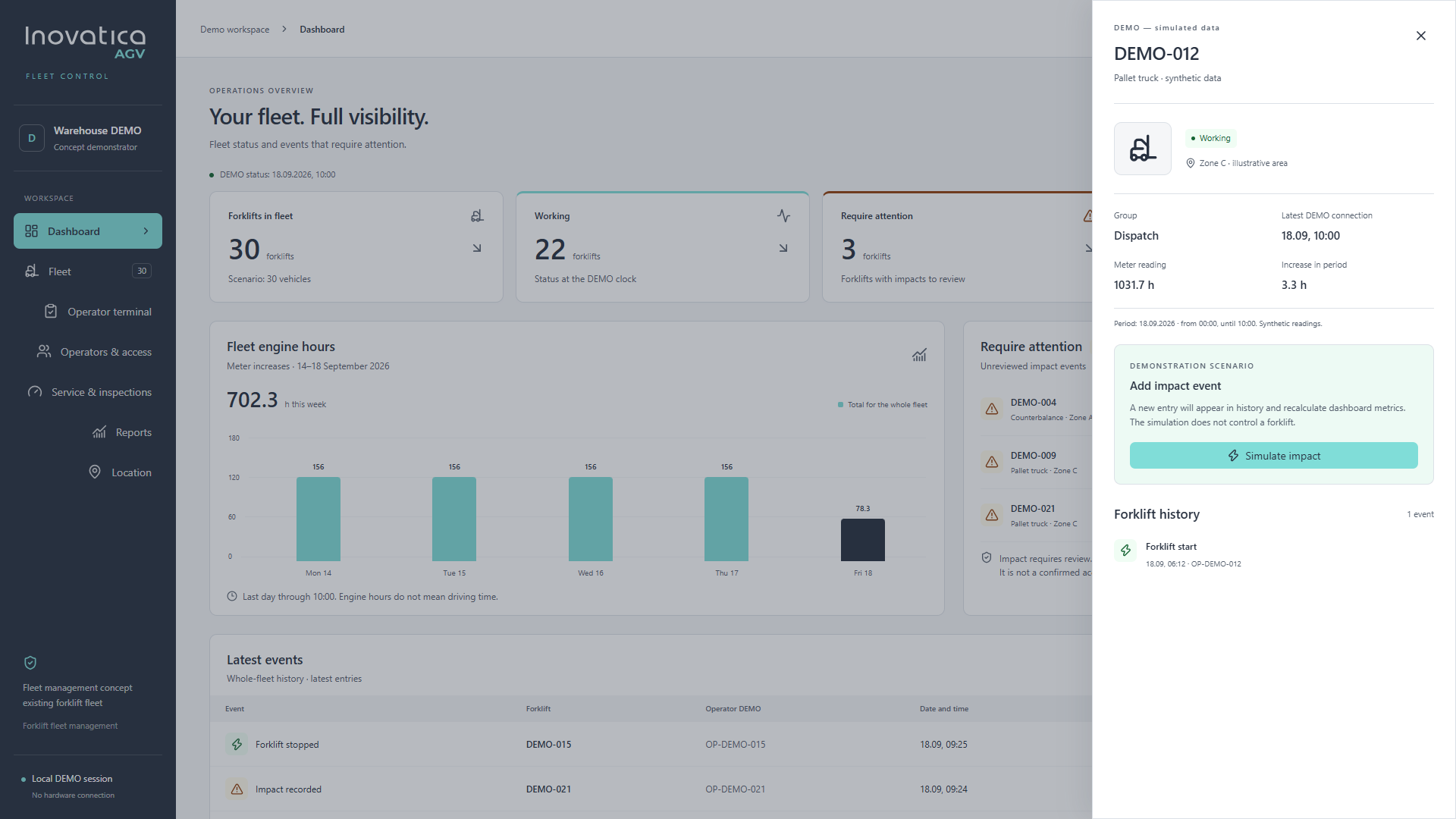Click the Require attention summary card
1456x819 pixels.
click(x=958, y=247)
